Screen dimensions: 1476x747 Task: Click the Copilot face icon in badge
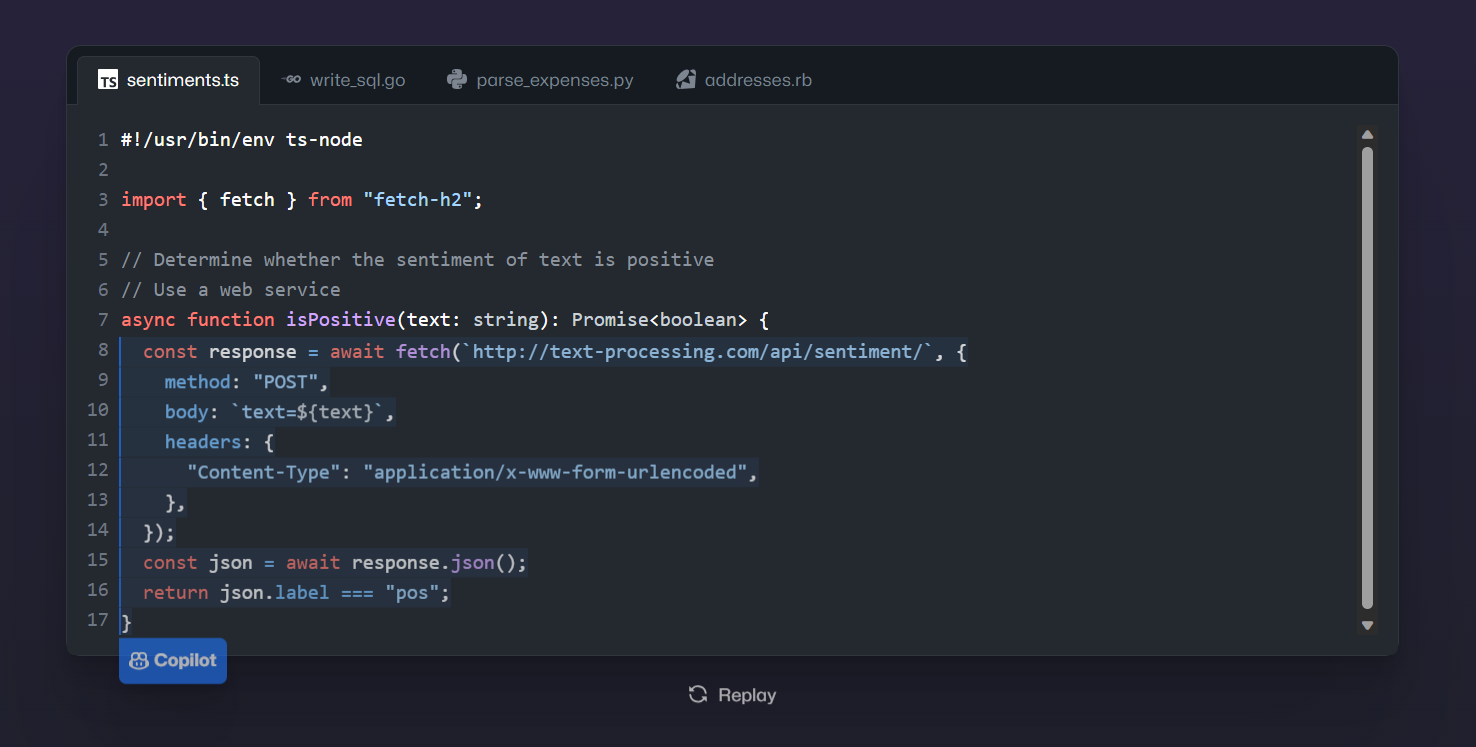[139, 661]
